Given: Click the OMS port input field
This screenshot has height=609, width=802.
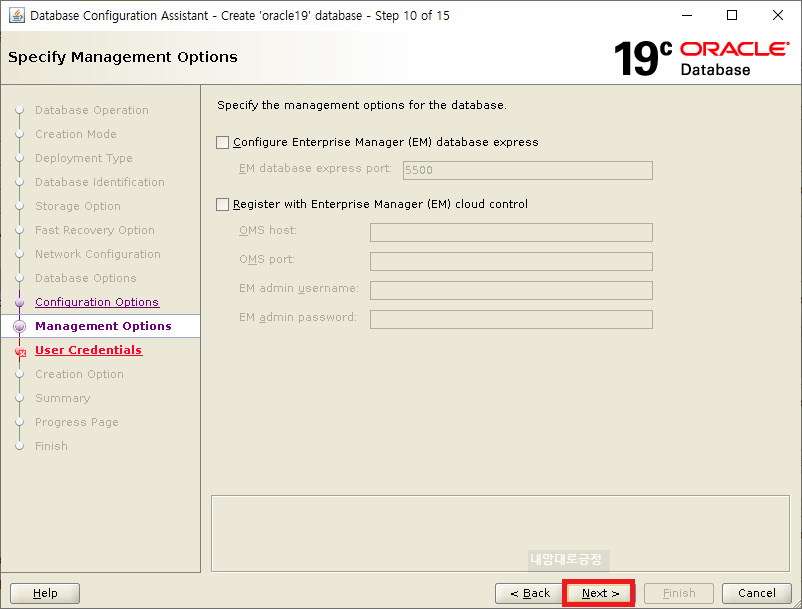Looking at the screenshot, I should click(511, 261).
